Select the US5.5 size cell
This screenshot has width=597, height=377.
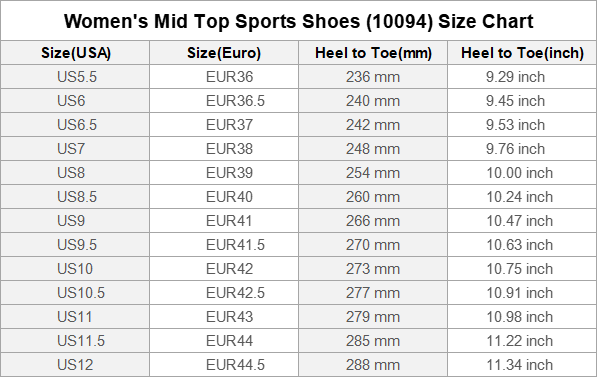(75, 77)
